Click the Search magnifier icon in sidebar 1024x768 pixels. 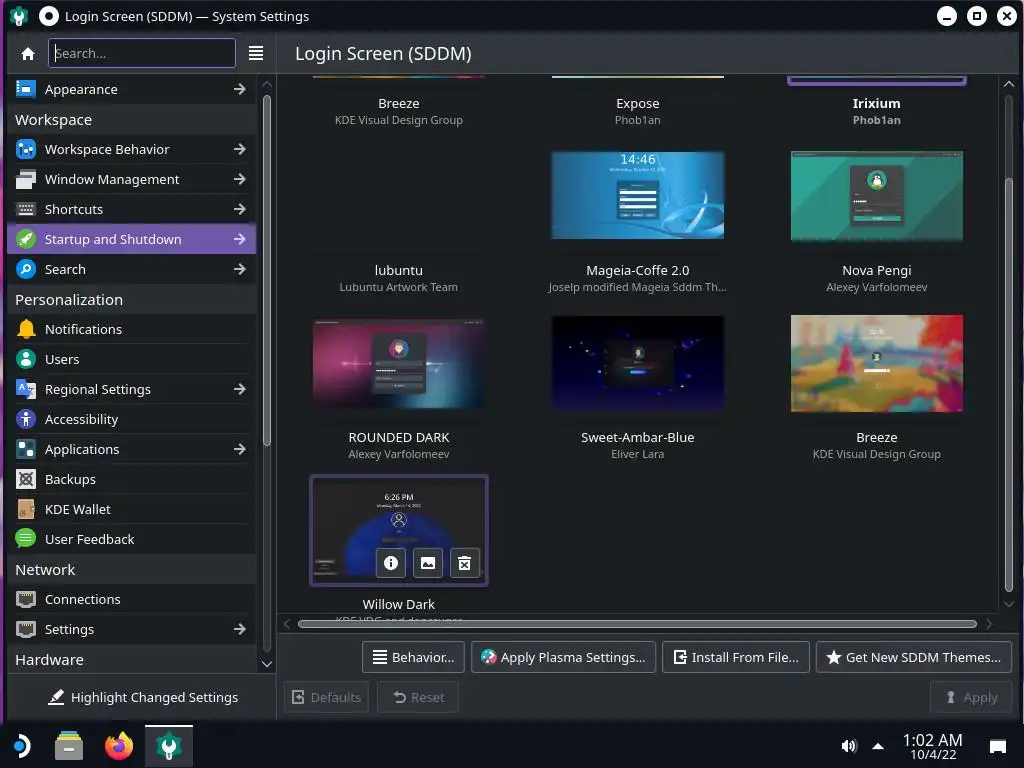(25, 269)
